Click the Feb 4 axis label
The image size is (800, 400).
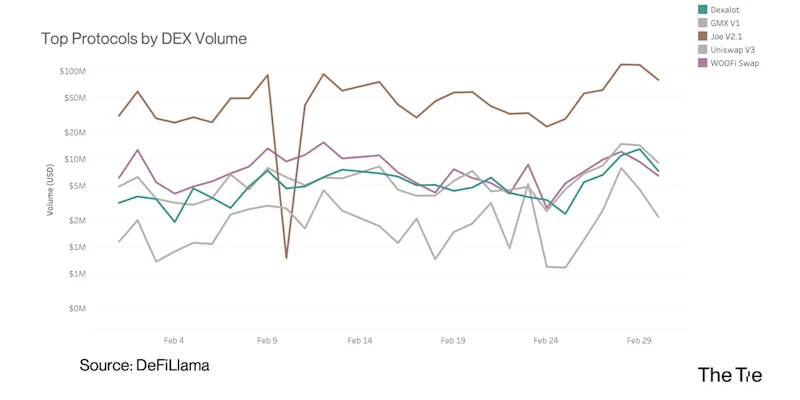tap(174, 340)
